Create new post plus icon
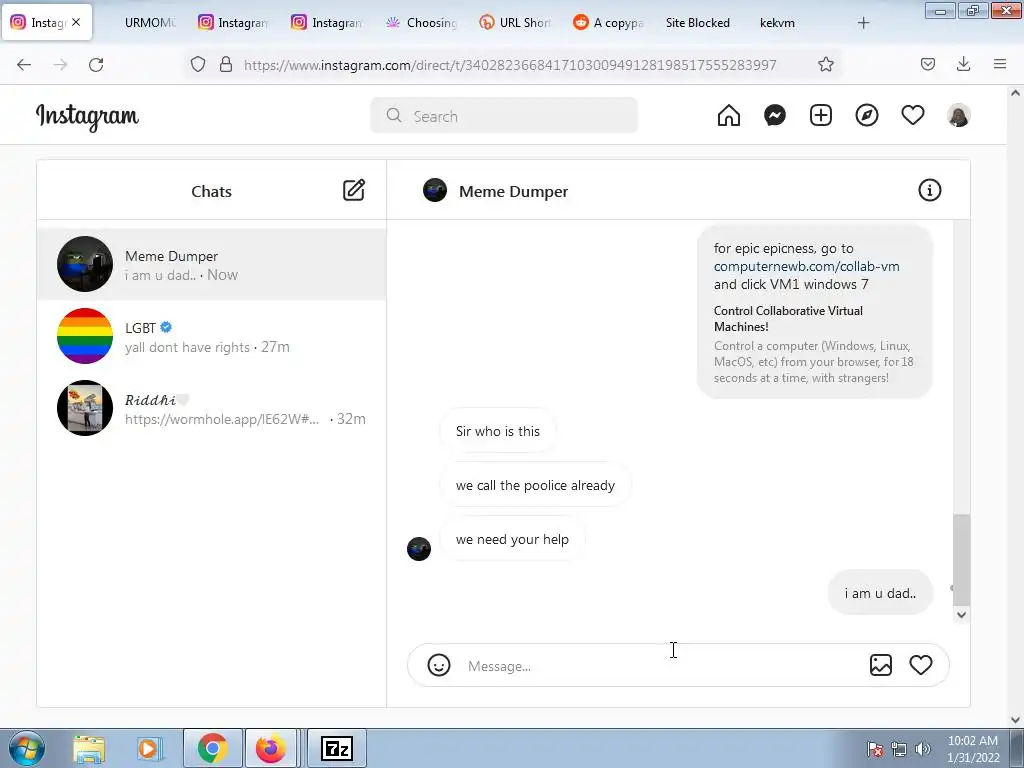The image size is (1024, 768). (x=821, y=116)
